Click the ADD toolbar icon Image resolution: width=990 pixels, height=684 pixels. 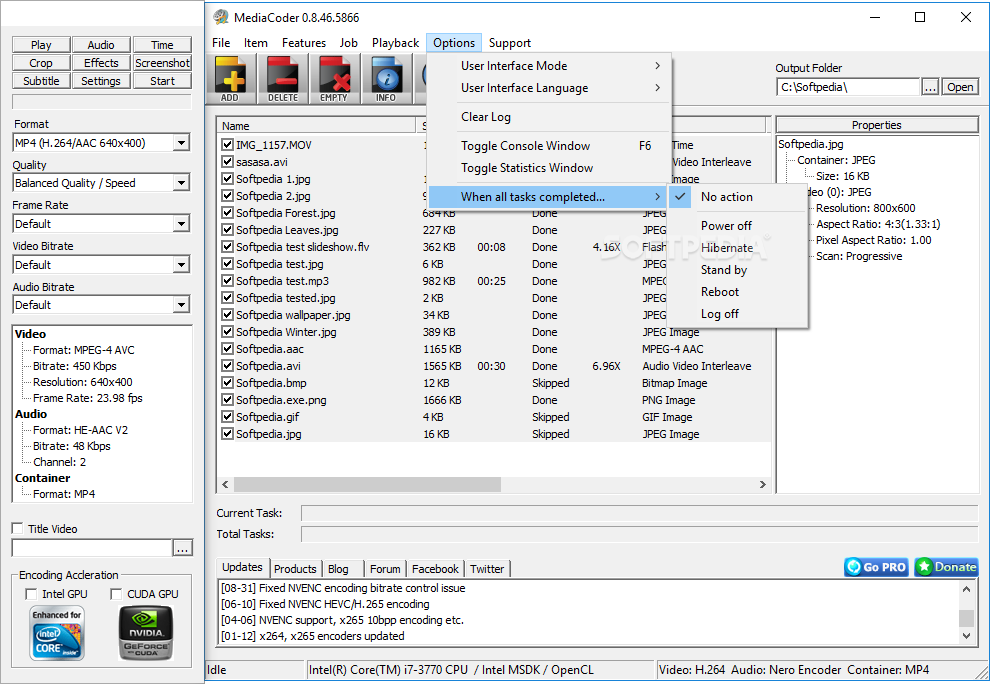(x=231, y=80)
